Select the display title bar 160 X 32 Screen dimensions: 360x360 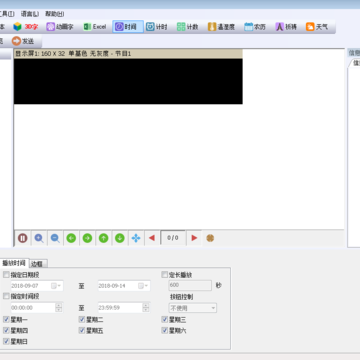click(x=128, y=54)
